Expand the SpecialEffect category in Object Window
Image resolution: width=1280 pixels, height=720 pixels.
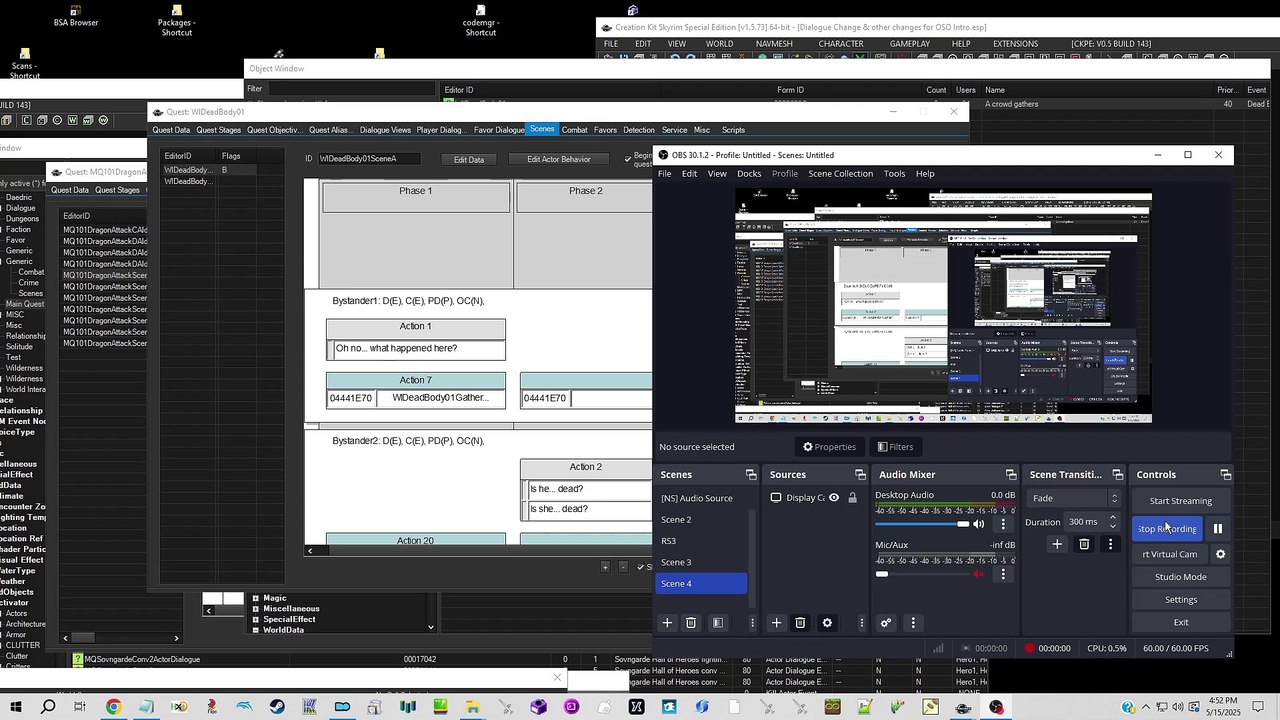pos(255,620)
